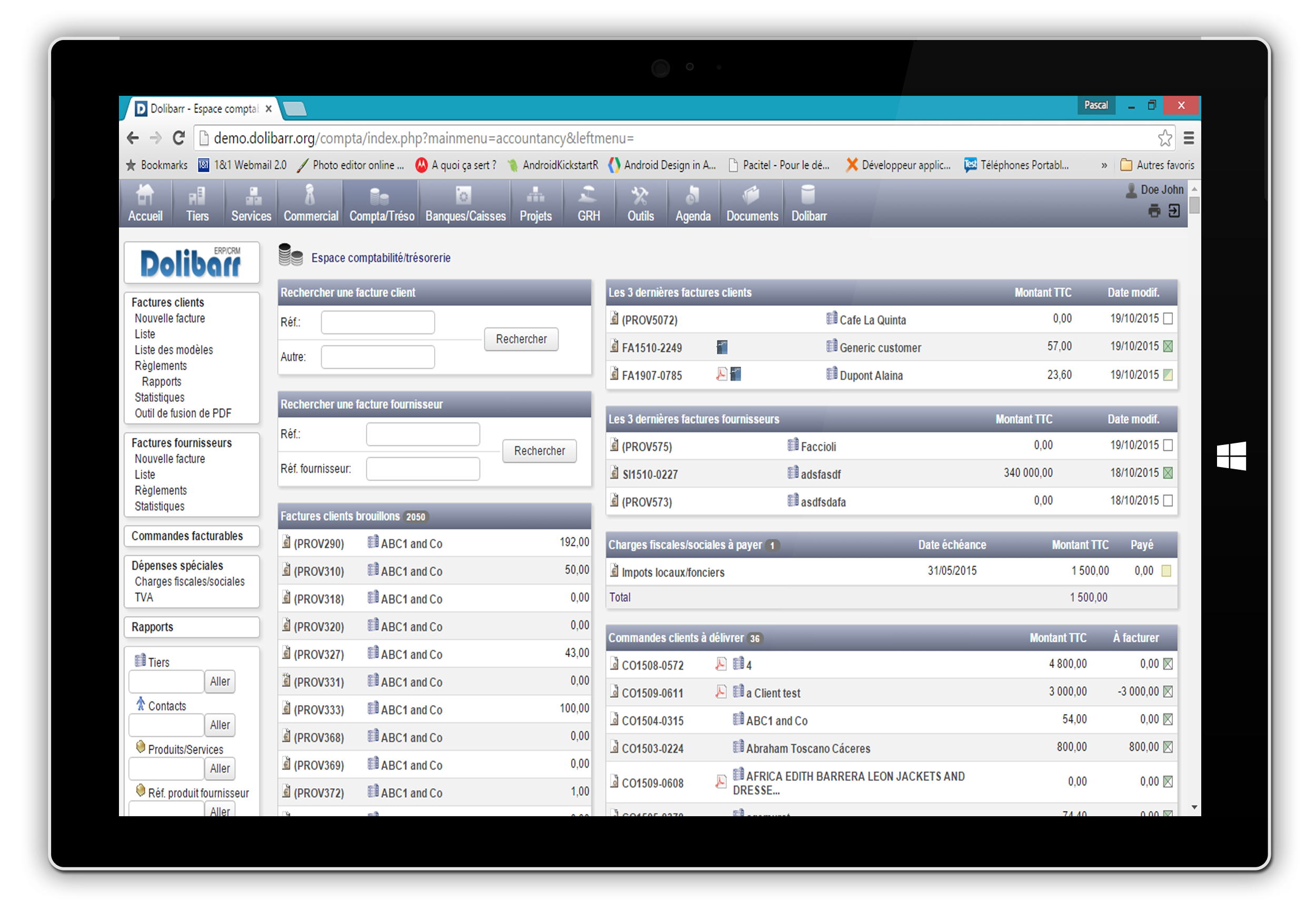This screenshot has height=921, width=1316.
Task: Click the status box for the SI1510-0227 invoice
Action: (x=1168, y=473)
